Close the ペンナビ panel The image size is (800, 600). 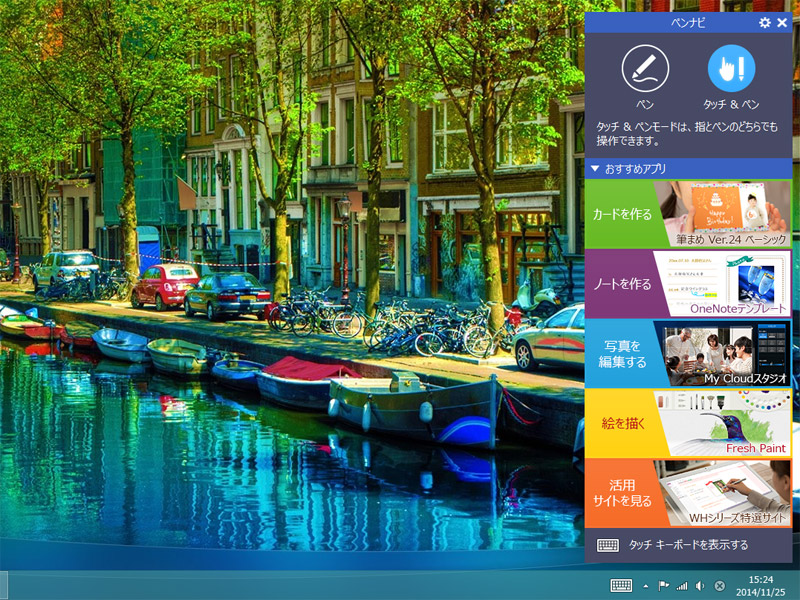(782, 22)
